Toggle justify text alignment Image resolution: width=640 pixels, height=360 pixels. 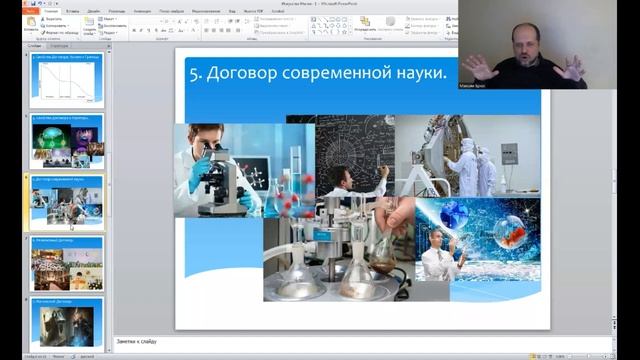[x=228, y=30]
